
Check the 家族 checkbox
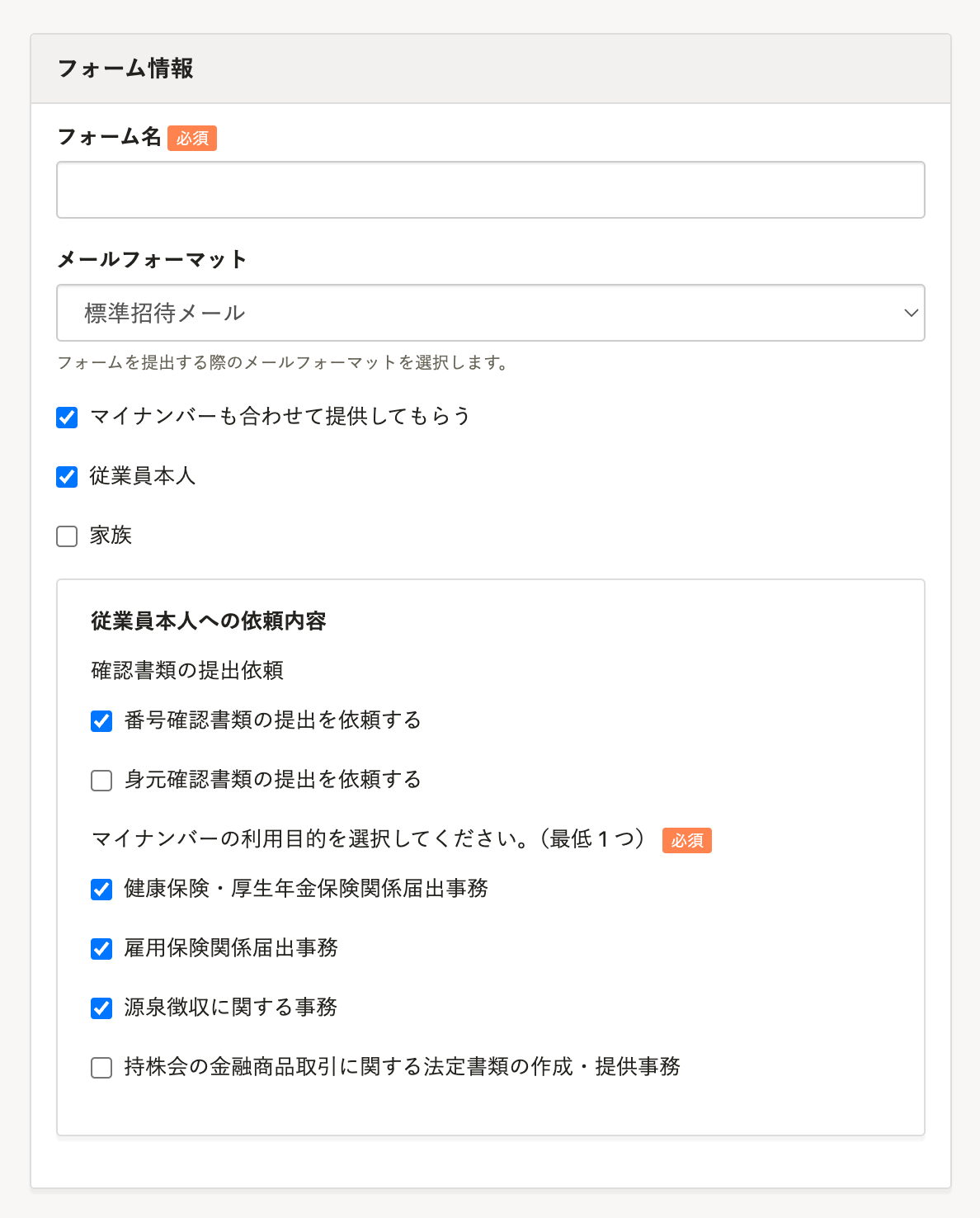pyautogui.click(x=67, y=536)
